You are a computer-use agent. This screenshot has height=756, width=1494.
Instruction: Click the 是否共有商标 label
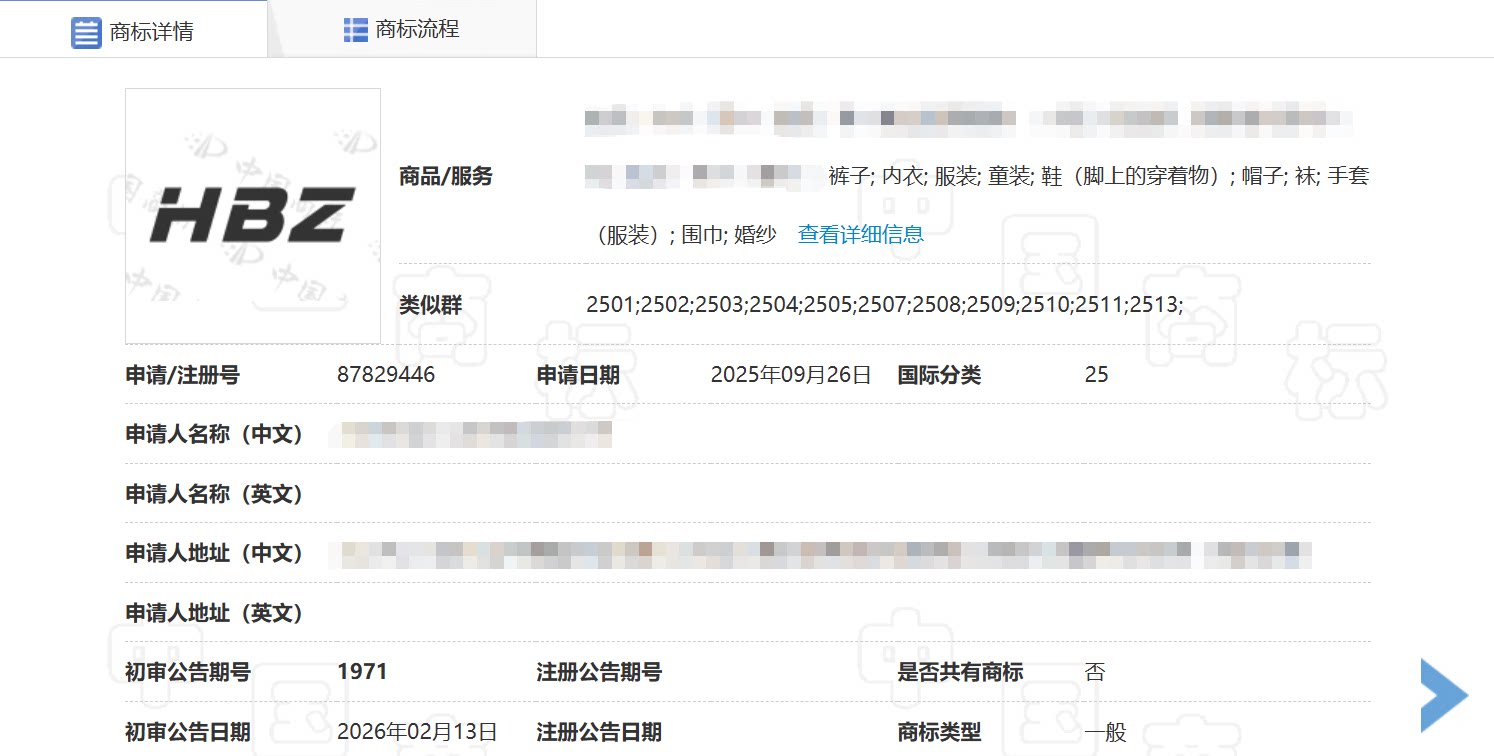pos(960,672)
